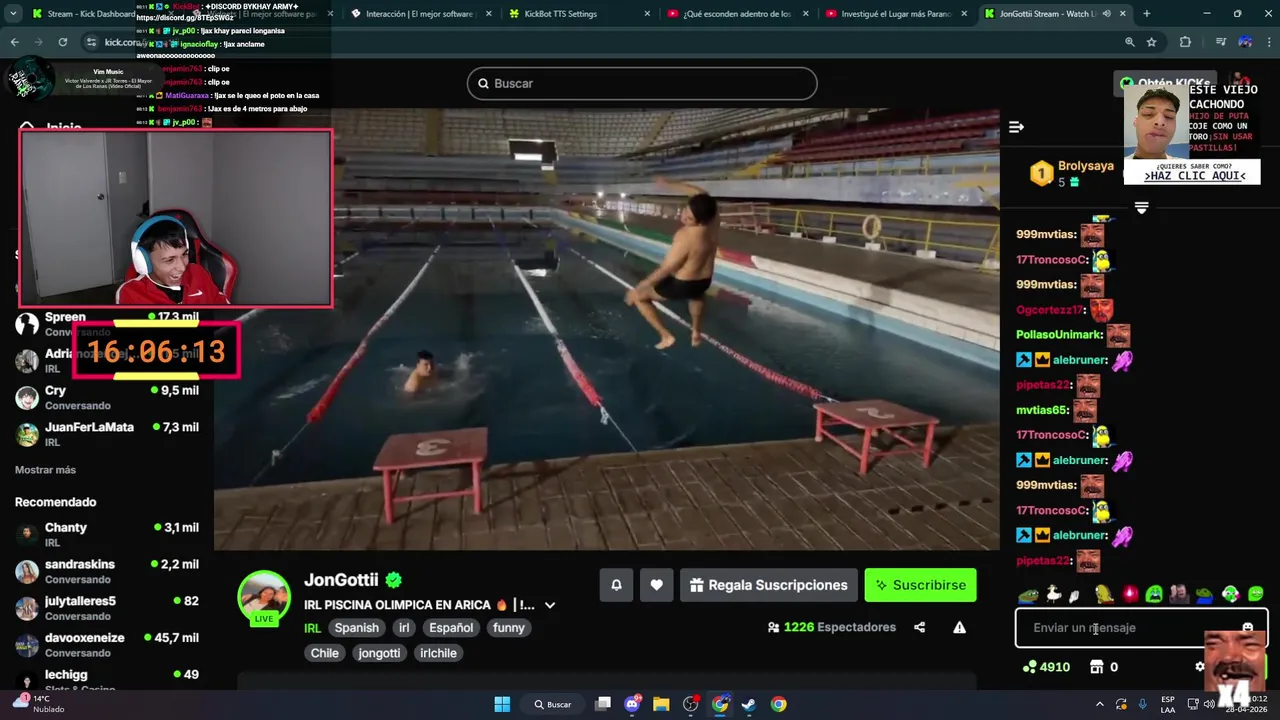Click the jongotti tag chip
This screenshot has height=720, width=1280.
click(x=380, y=653)
